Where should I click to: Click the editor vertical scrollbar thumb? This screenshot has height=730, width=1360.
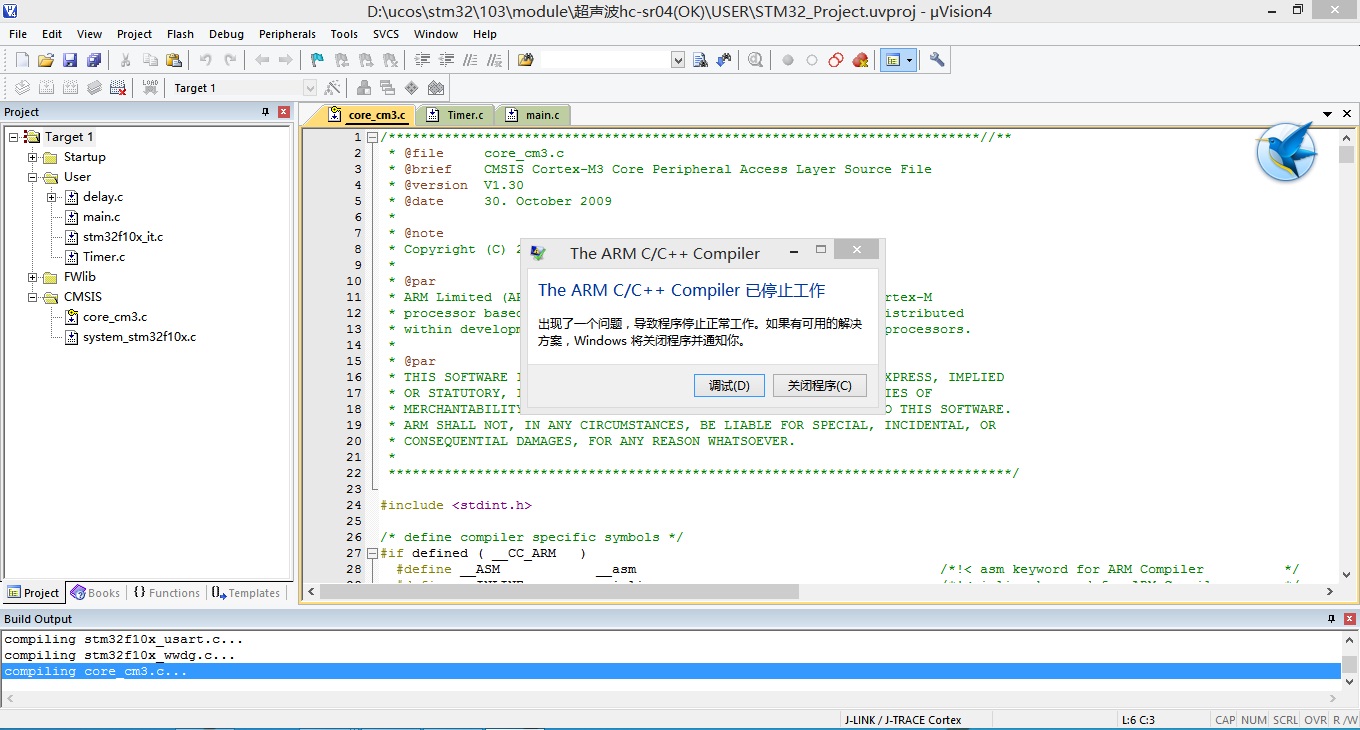point(1347,155)
